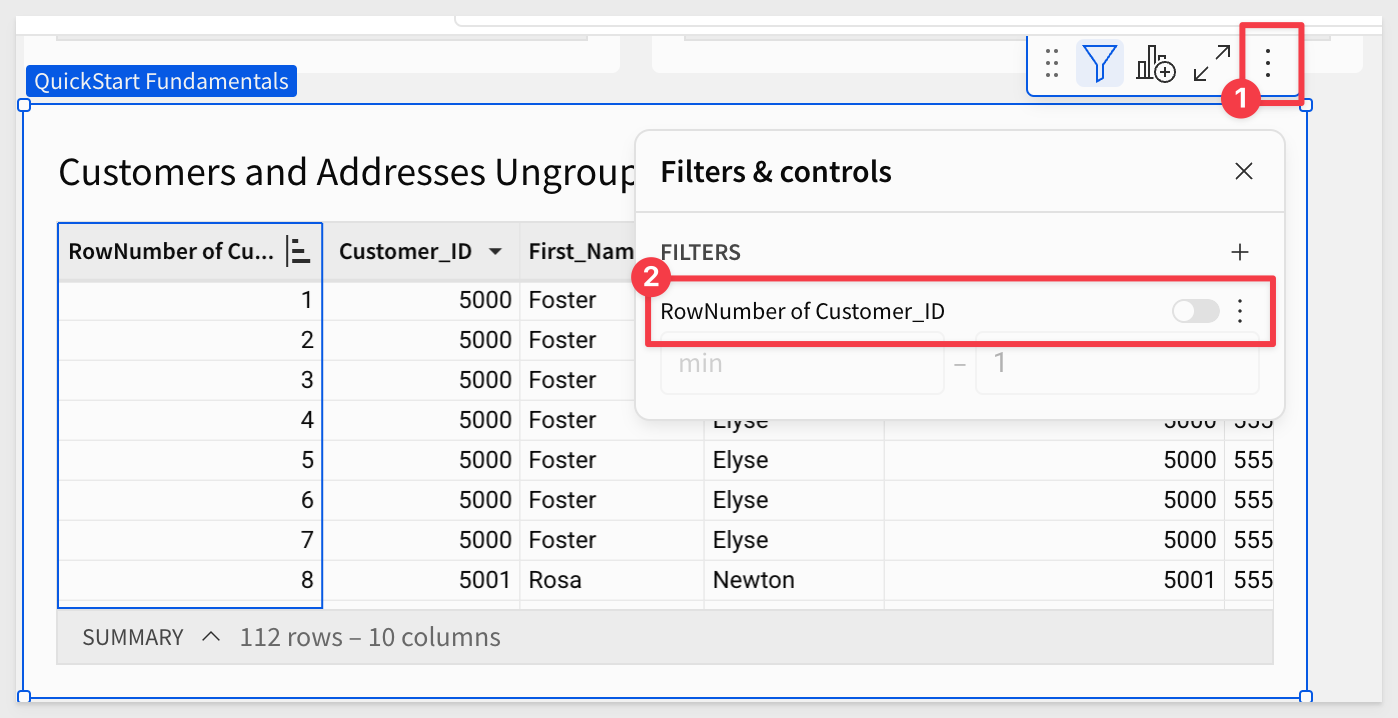The image size is (1398, 718).
Task: Toggle the RowNumber of Customer_ID filter on
Action: click(x=1196, y=311)
